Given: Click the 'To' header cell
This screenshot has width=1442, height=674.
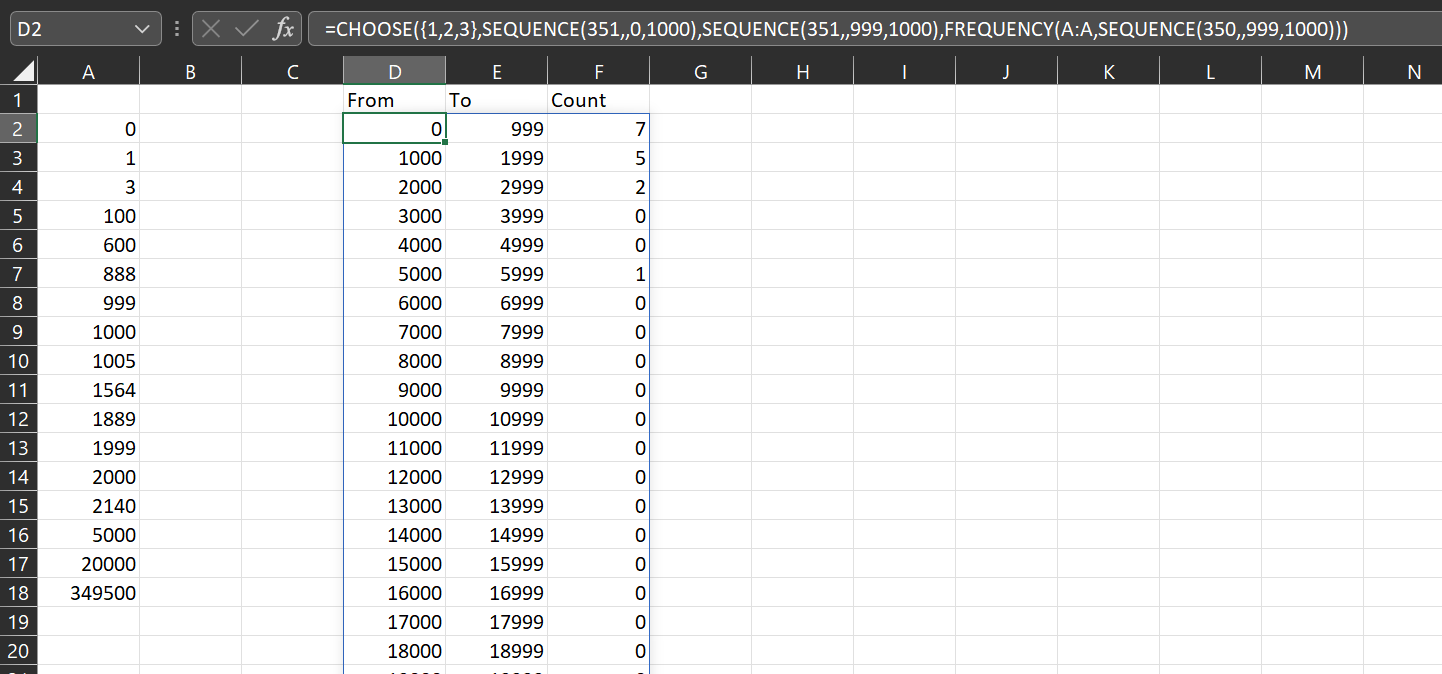Looking at the screenshot, I should tap(497, 100).
